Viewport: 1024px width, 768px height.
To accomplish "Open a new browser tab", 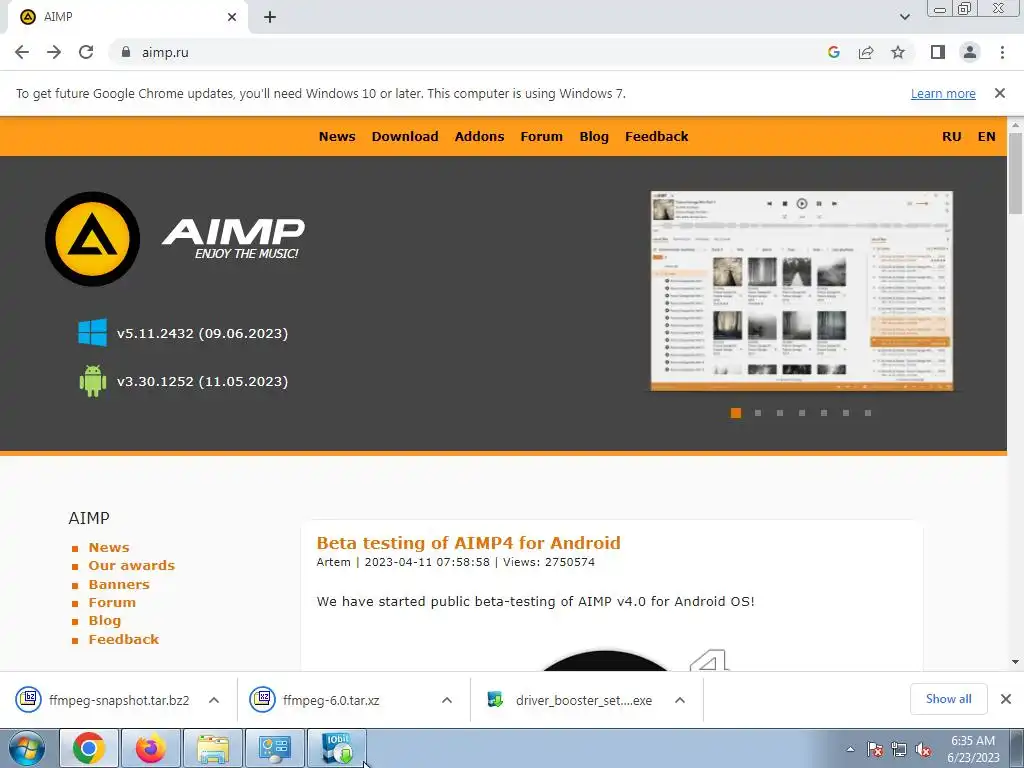I will pos(270,17).
